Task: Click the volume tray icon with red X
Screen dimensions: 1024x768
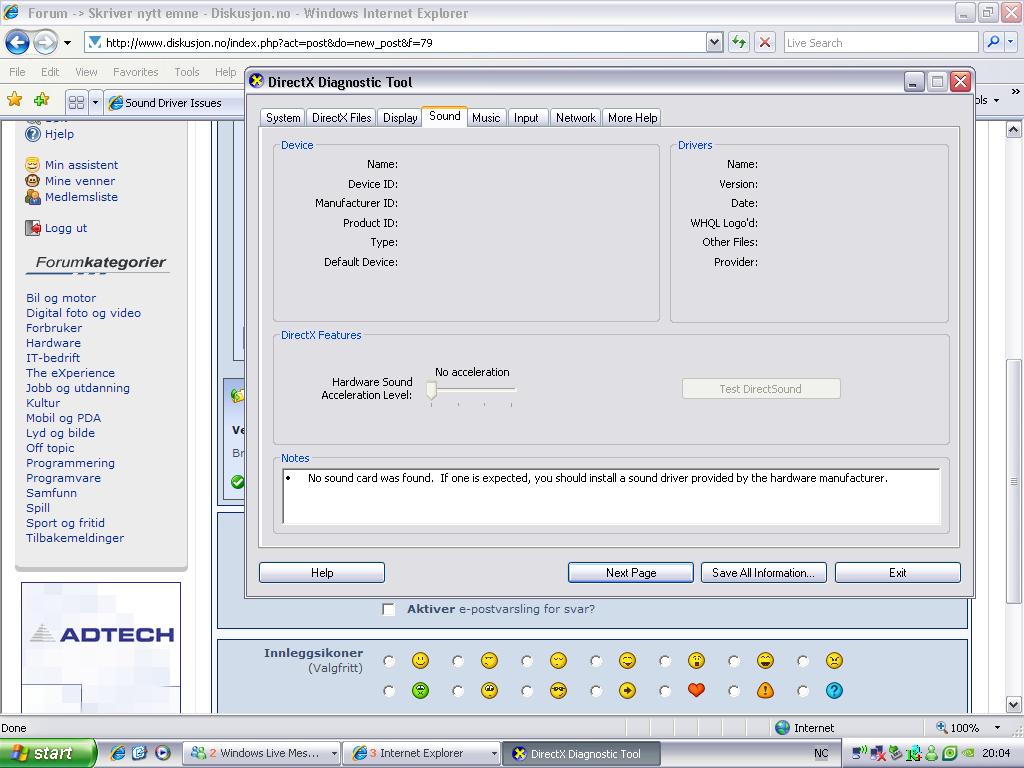Action: 877,753
